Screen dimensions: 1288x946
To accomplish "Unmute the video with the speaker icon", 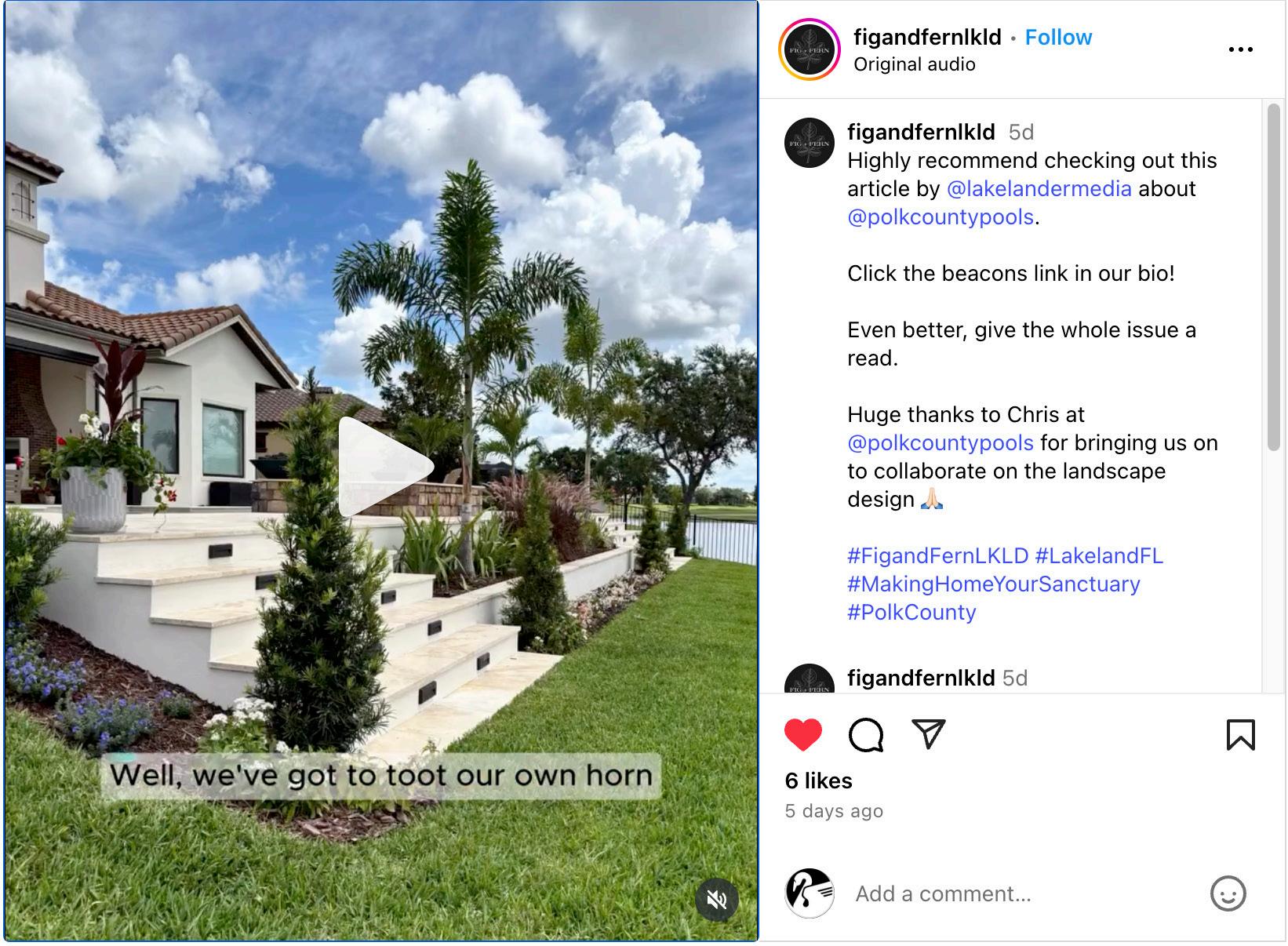I will (716, 899).
